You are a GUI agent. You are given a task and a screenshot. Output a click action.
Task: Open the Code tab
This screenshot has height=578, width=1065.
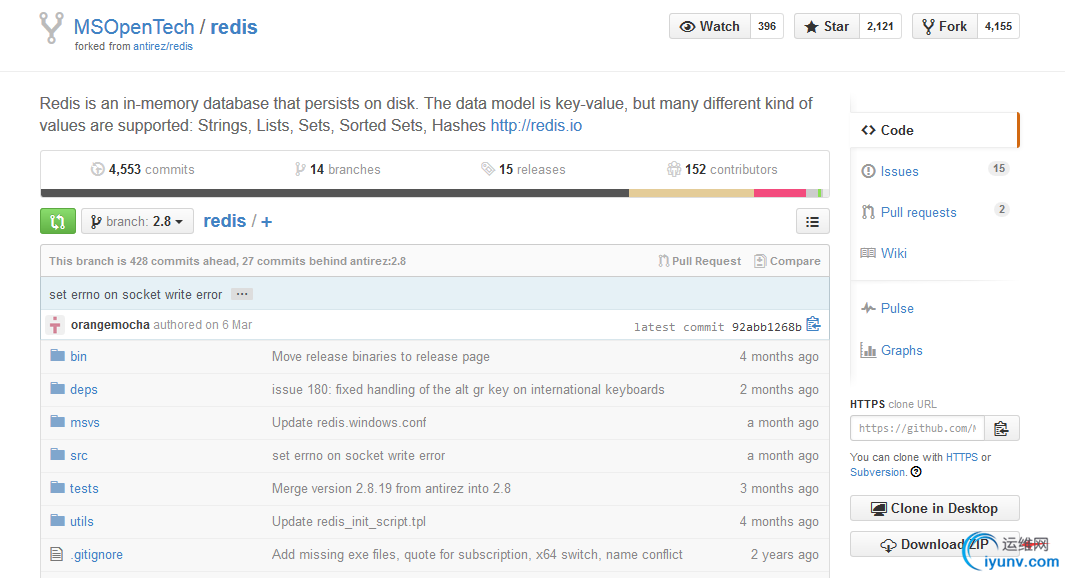(933, 130)
